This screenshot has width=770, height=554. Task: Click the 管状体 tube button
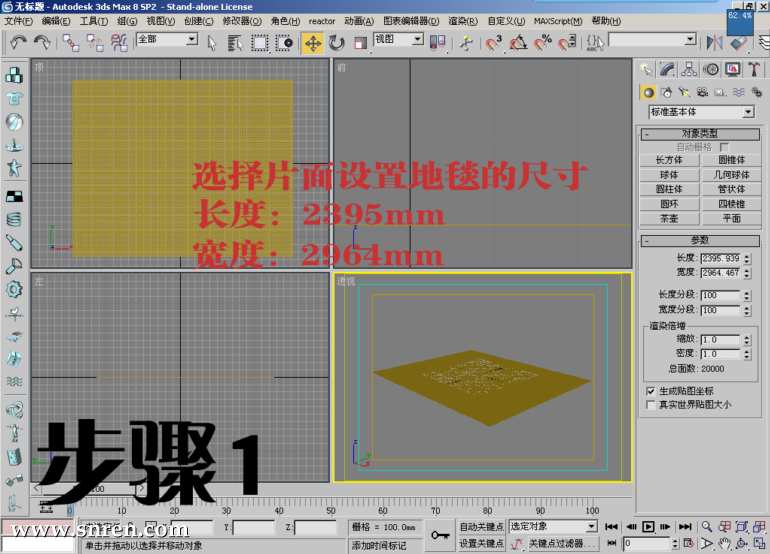[731, 189]
